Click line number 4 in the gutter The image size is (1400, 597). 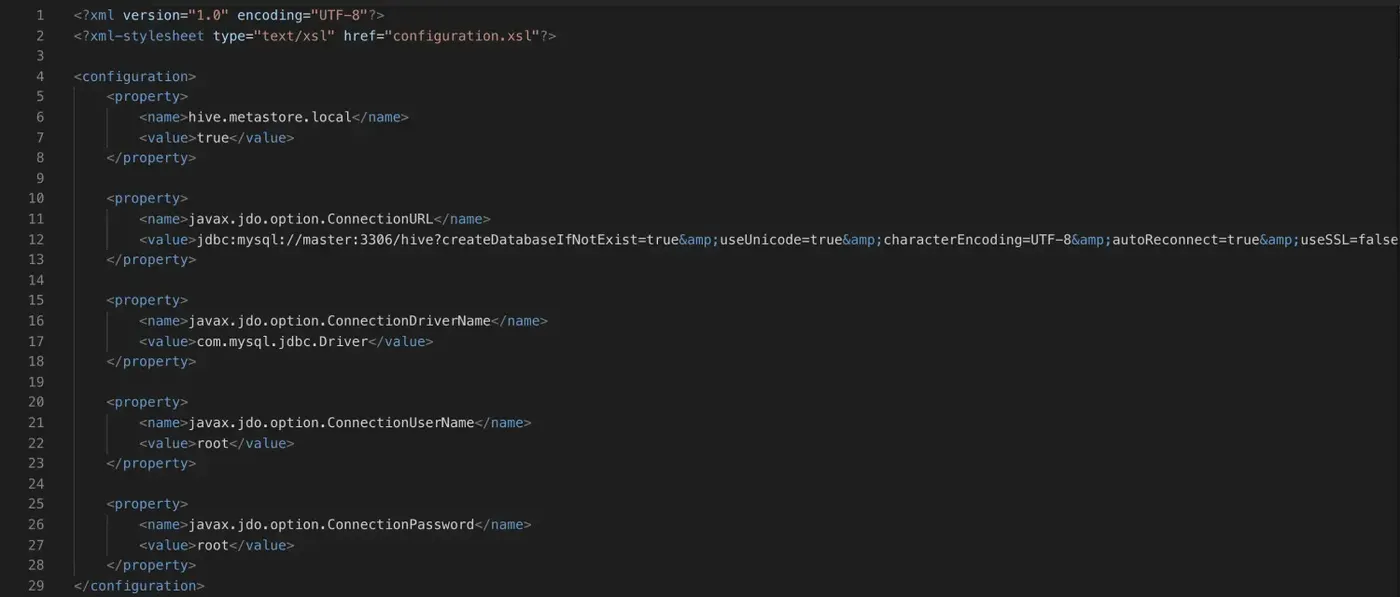click(x=39, y=76)
